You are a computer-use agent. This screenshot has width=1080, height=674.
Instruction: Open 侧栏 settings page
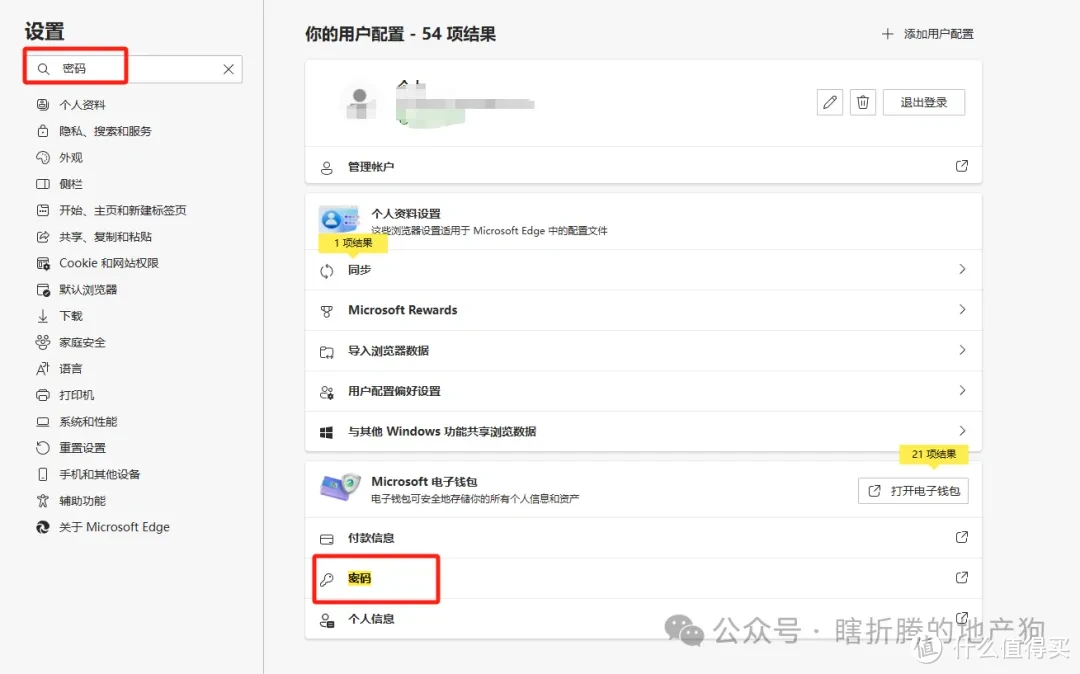(70, 184)
